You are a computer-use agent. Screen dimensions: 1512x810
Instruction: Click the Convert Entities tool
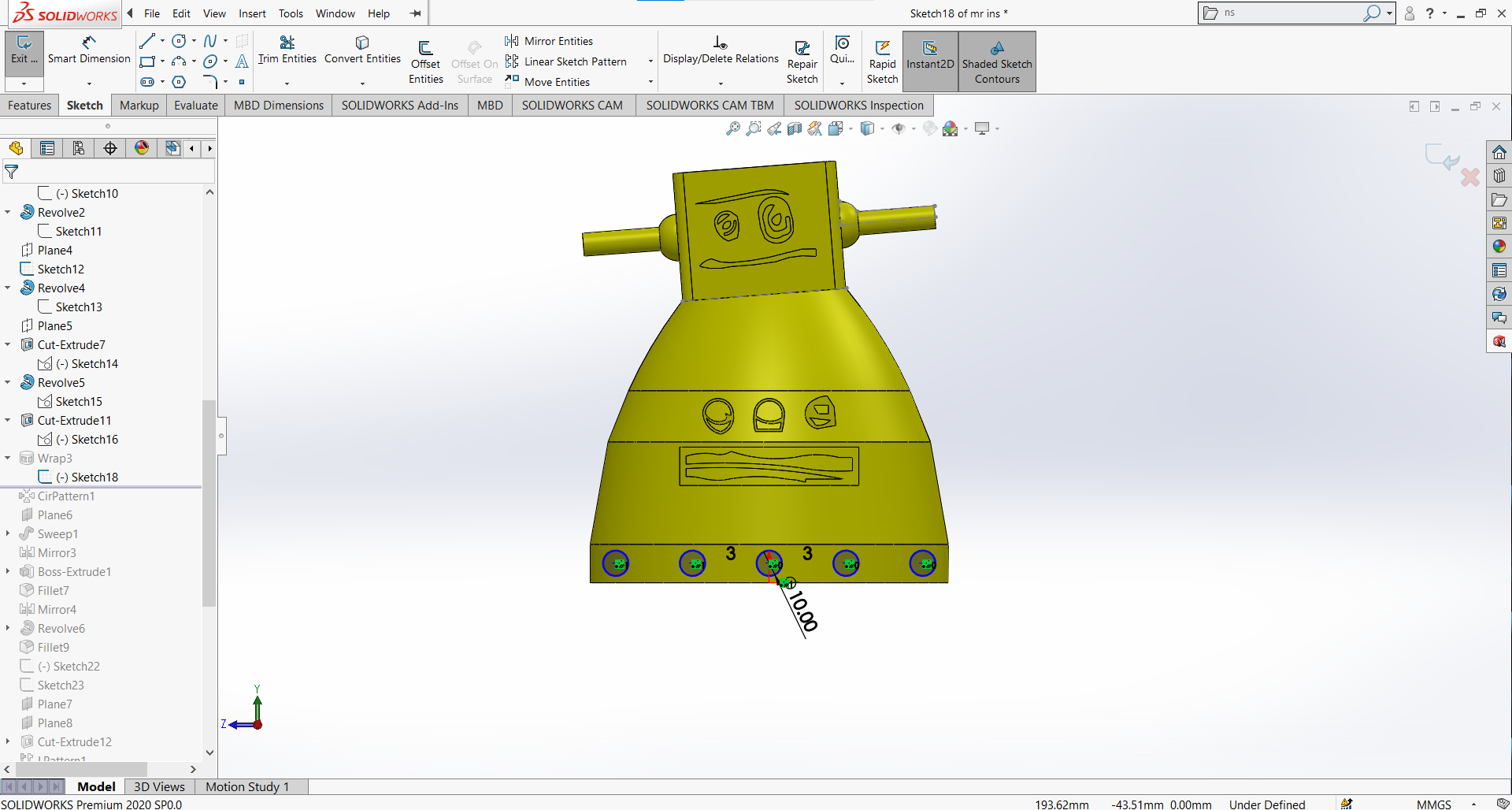(362, 50)
